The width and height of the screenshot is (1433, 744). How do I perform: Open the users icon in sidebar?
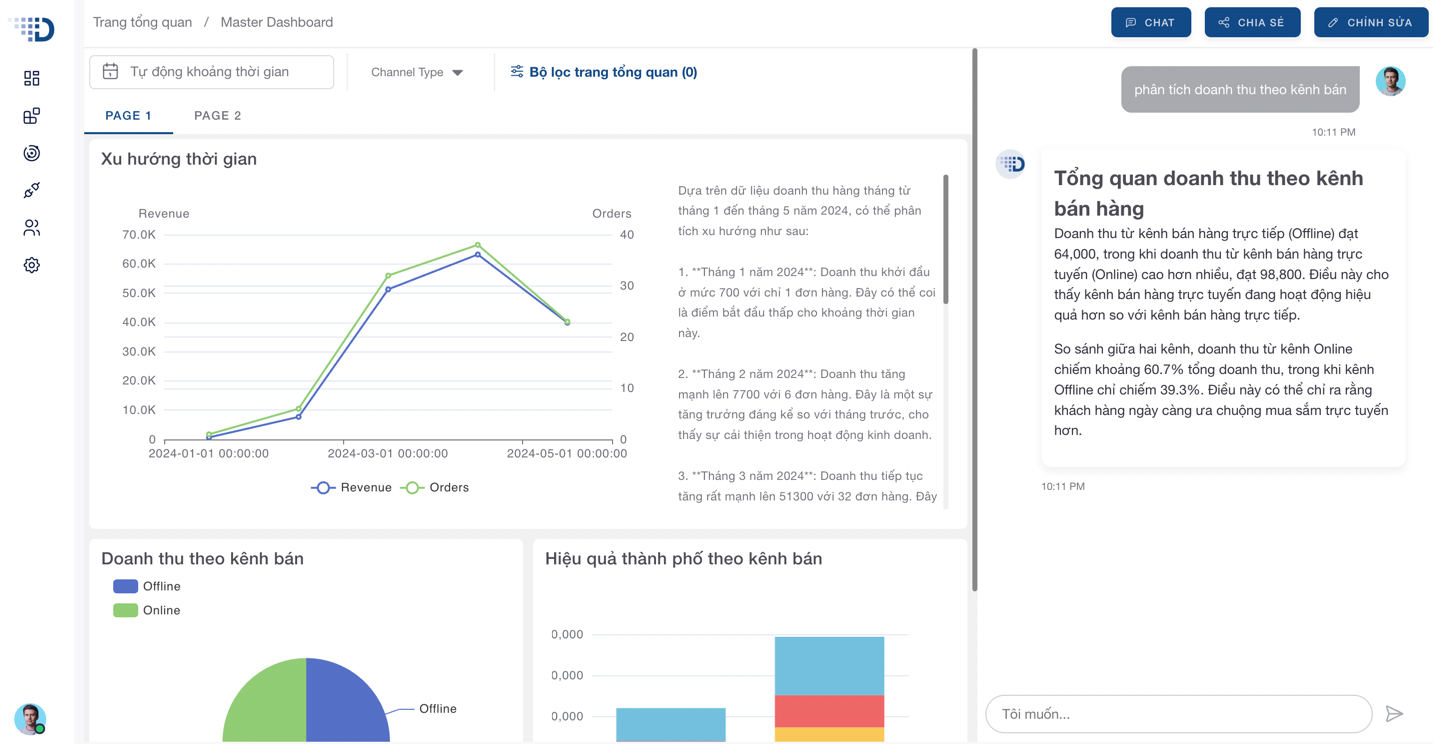[32, 228]
